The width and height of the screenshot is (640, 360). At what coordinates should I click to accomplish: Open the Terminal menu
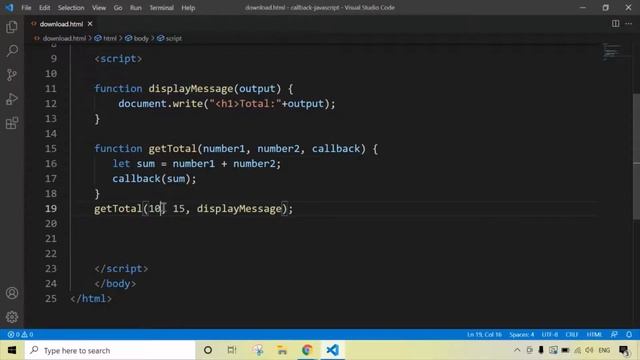pyautogui.click(x=161, y=8)
